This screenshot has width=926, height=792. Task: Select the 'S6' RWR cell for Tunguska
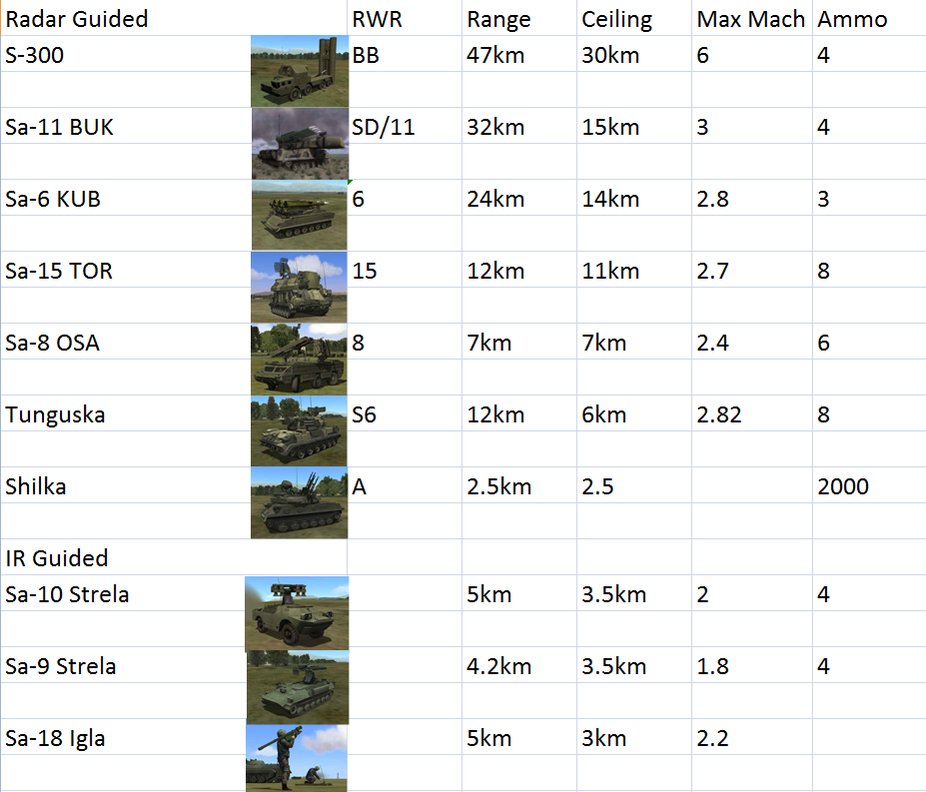(x=405, y=415)
